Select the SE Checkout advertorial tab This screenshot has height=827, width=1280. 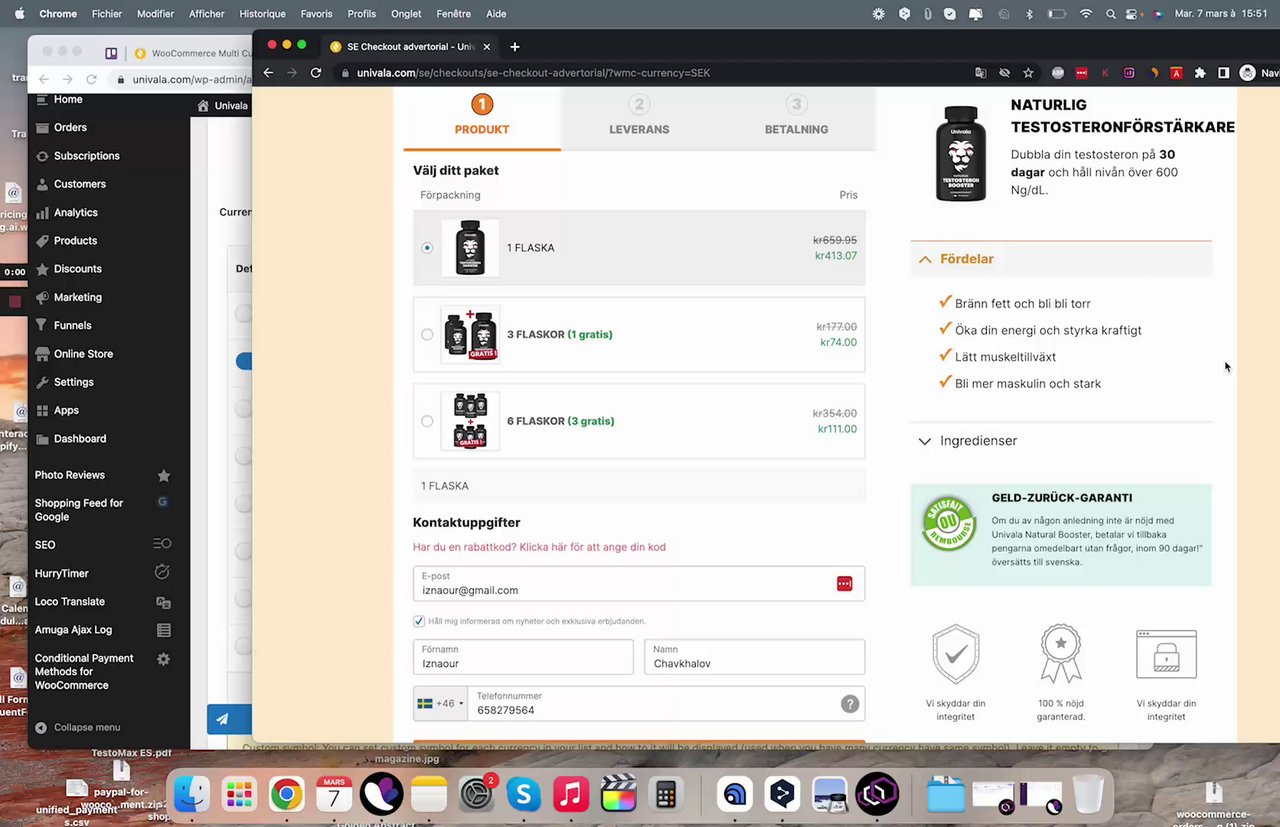pos(410,47)
